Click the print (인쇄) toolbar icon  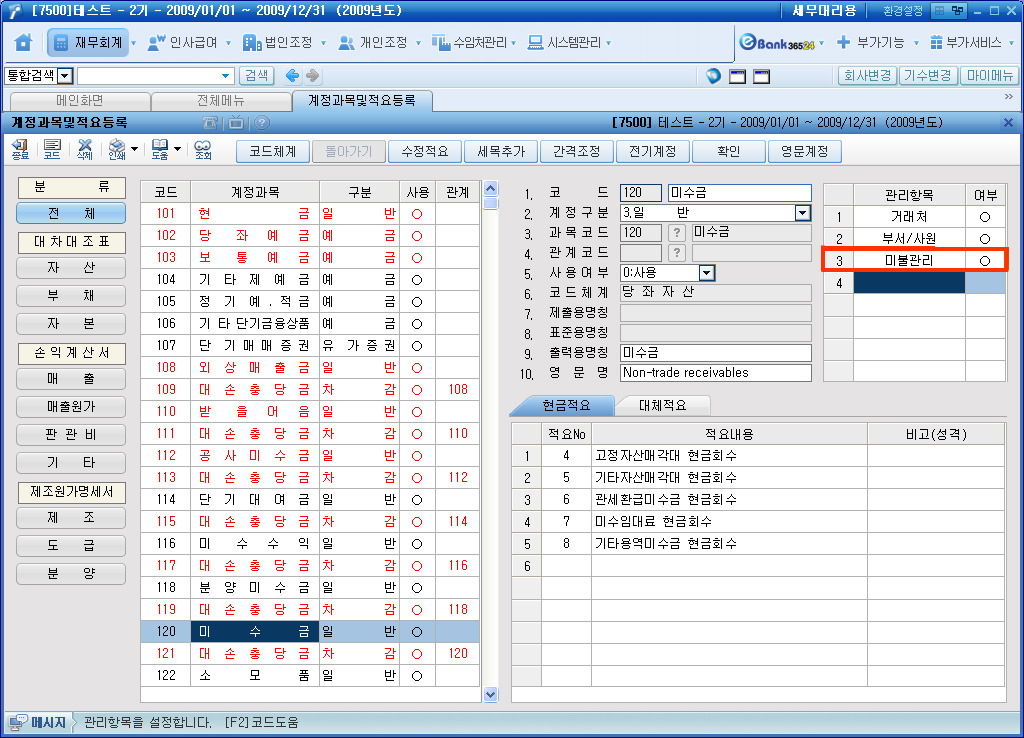coord(117,150)
